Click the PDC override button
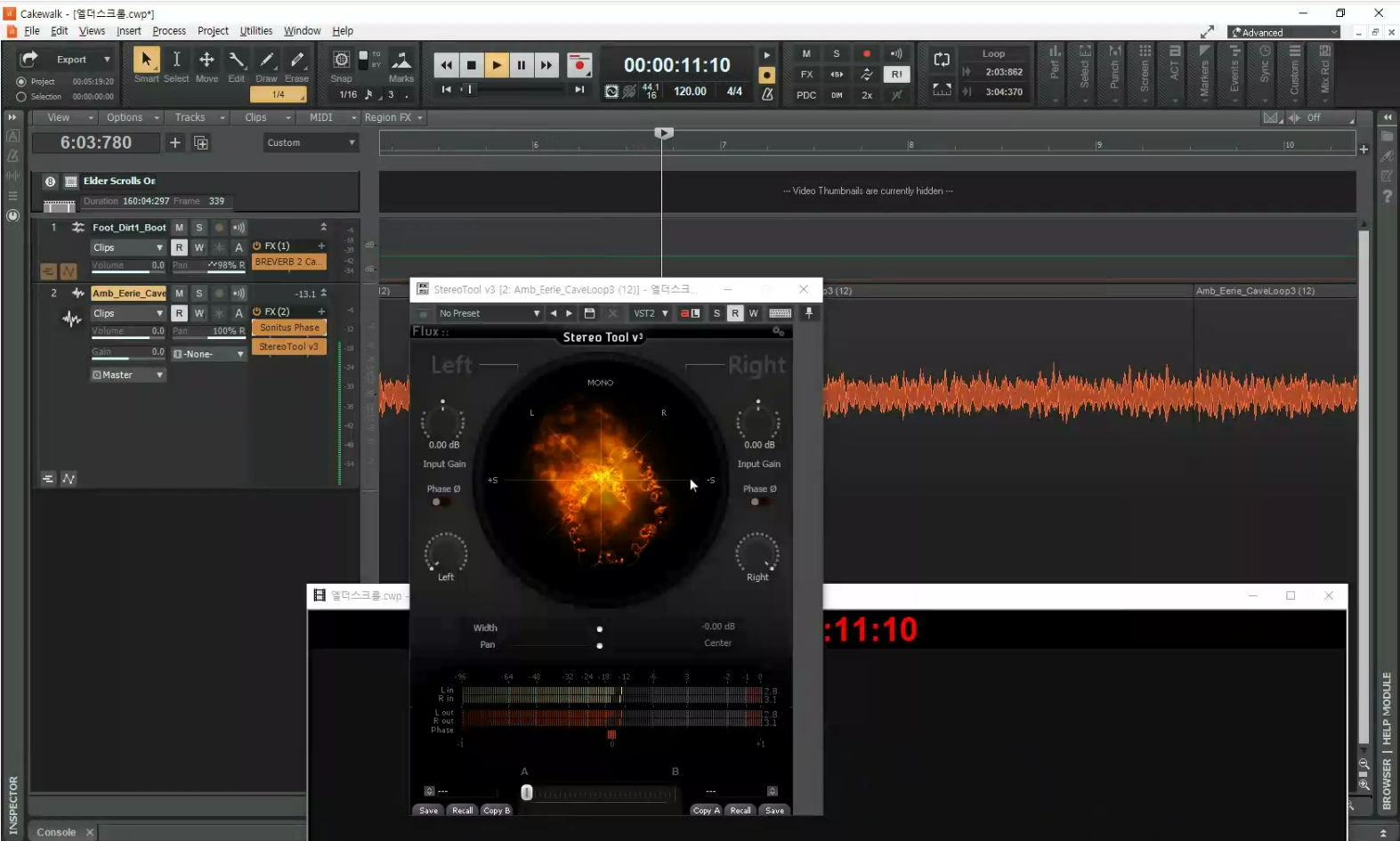Viewport: 1400px width, 841px height. click(806, 95)
